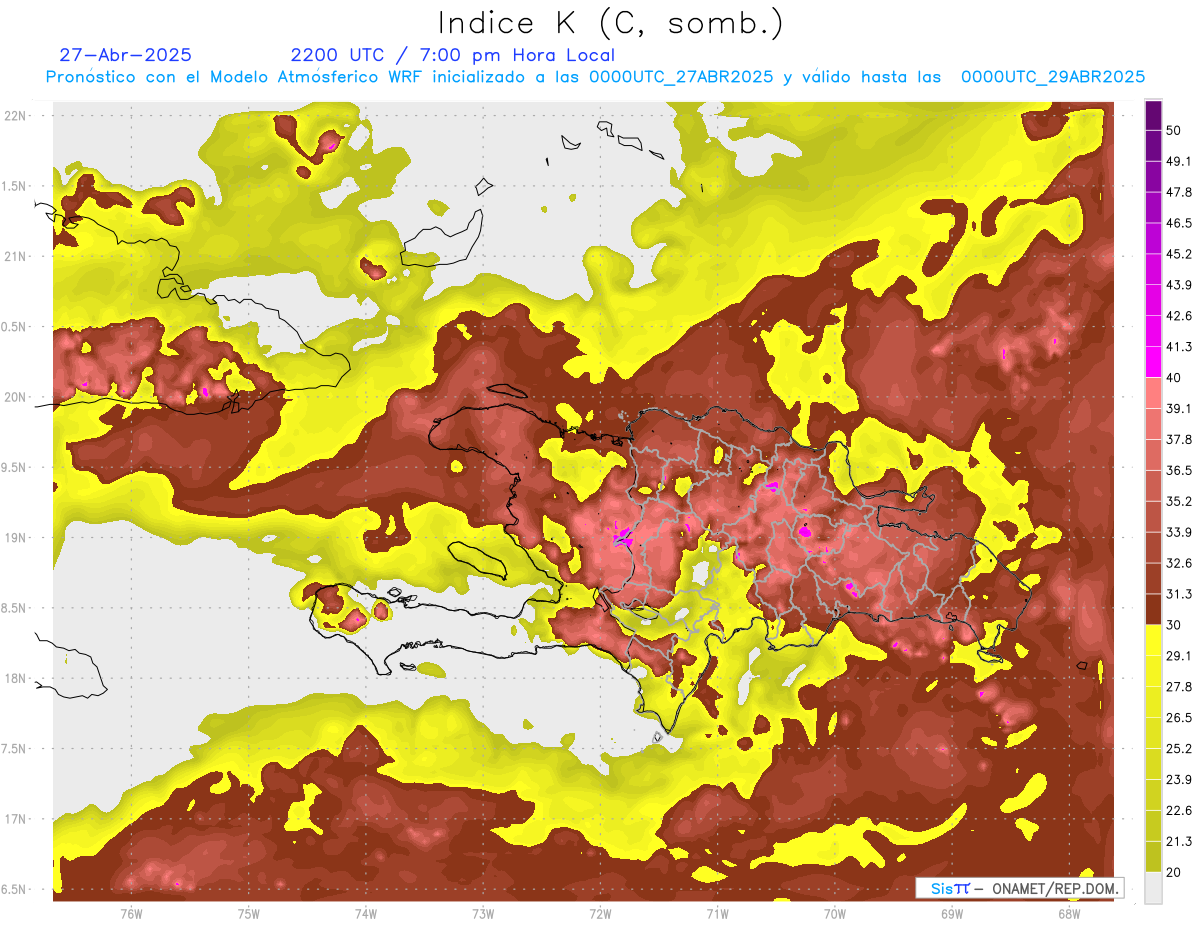Click legend value "40"

(1174, 378)
